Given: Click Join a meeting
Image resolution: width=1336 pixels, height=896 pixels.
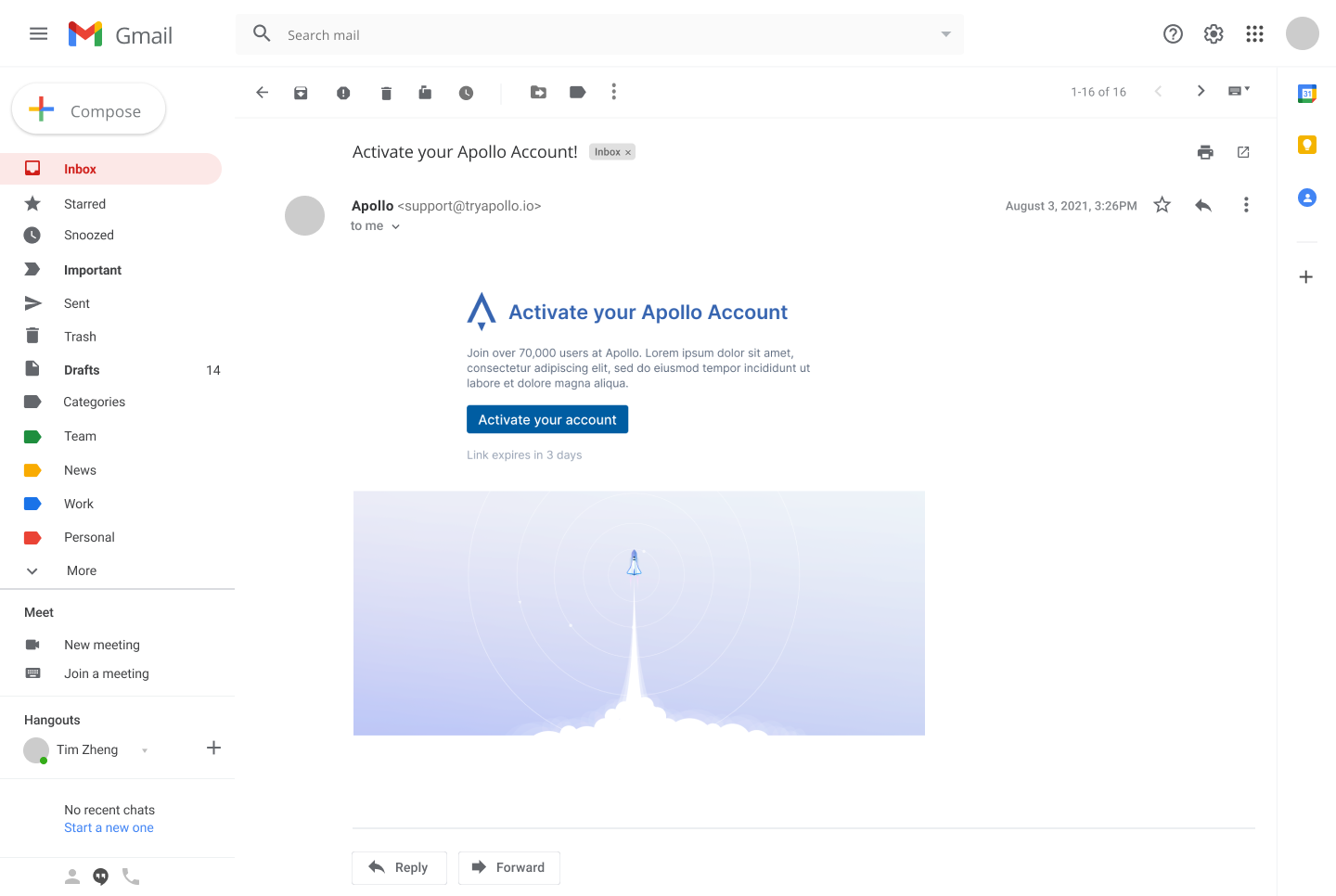Looking at the screenshot, I should 107,673.
